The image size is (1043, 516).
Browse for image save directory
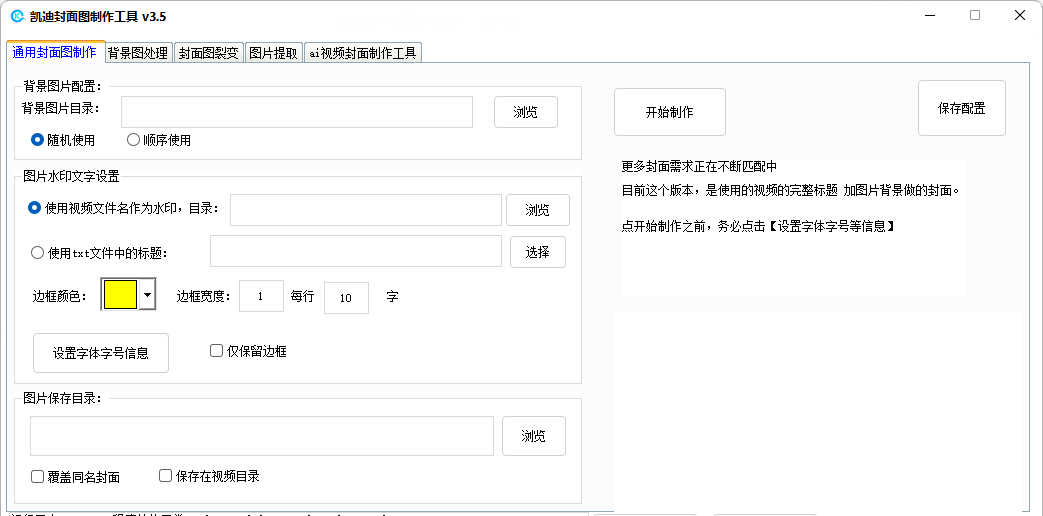pos(533,436)
